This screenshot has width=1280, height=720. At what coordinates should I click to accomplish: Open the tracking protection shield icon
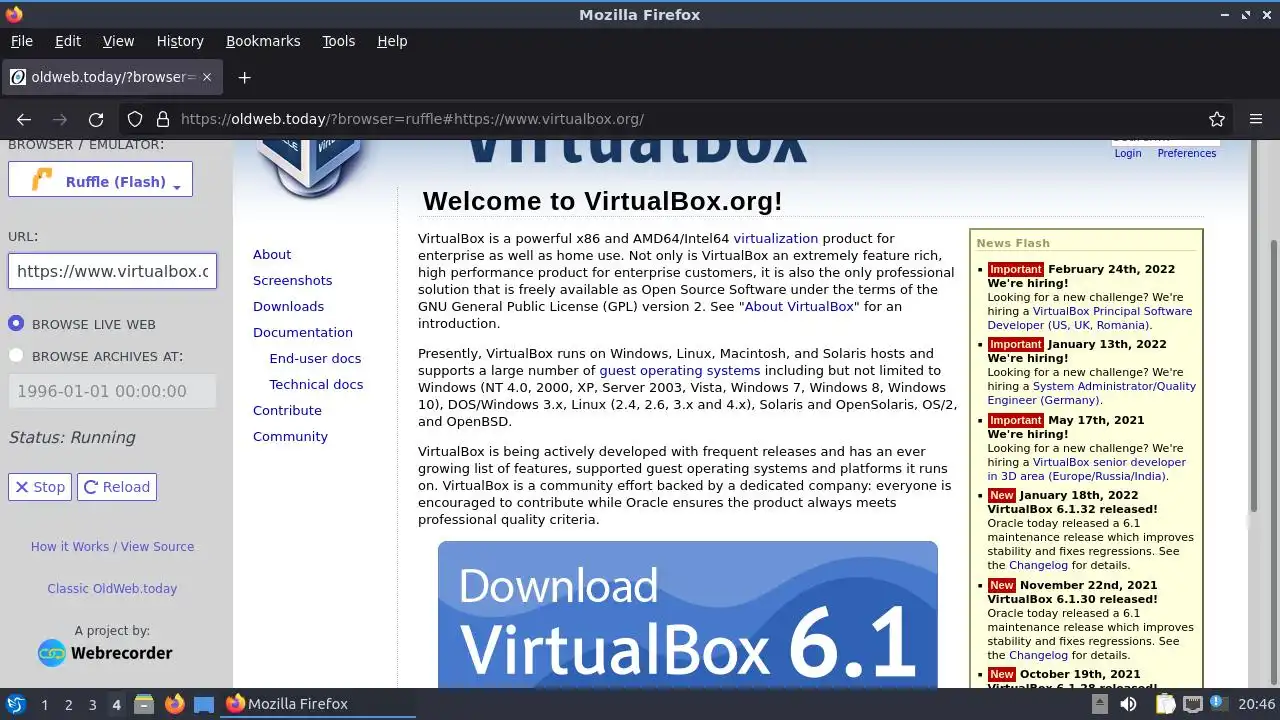135,119
